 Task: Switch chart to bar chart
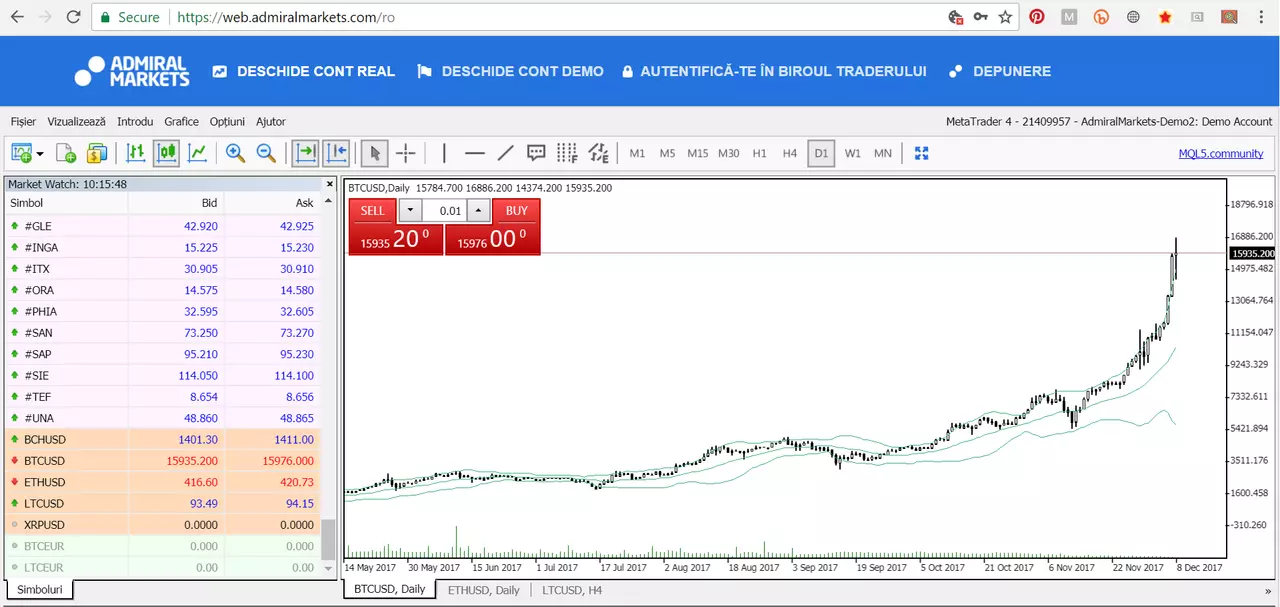137,153
